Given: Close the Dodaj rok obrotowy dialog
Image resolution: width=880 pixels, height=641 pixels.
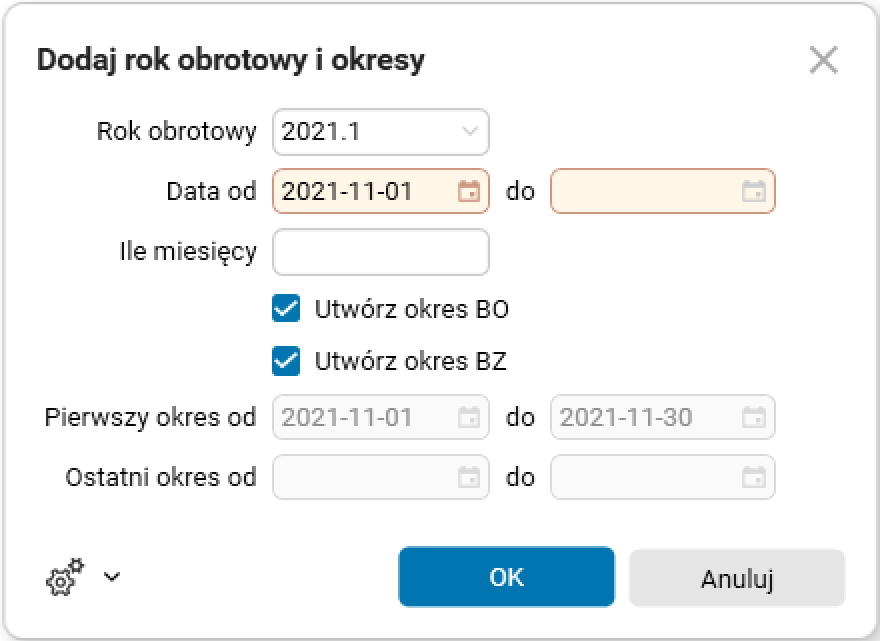Looking at the screenshot, I should point(824,60).
